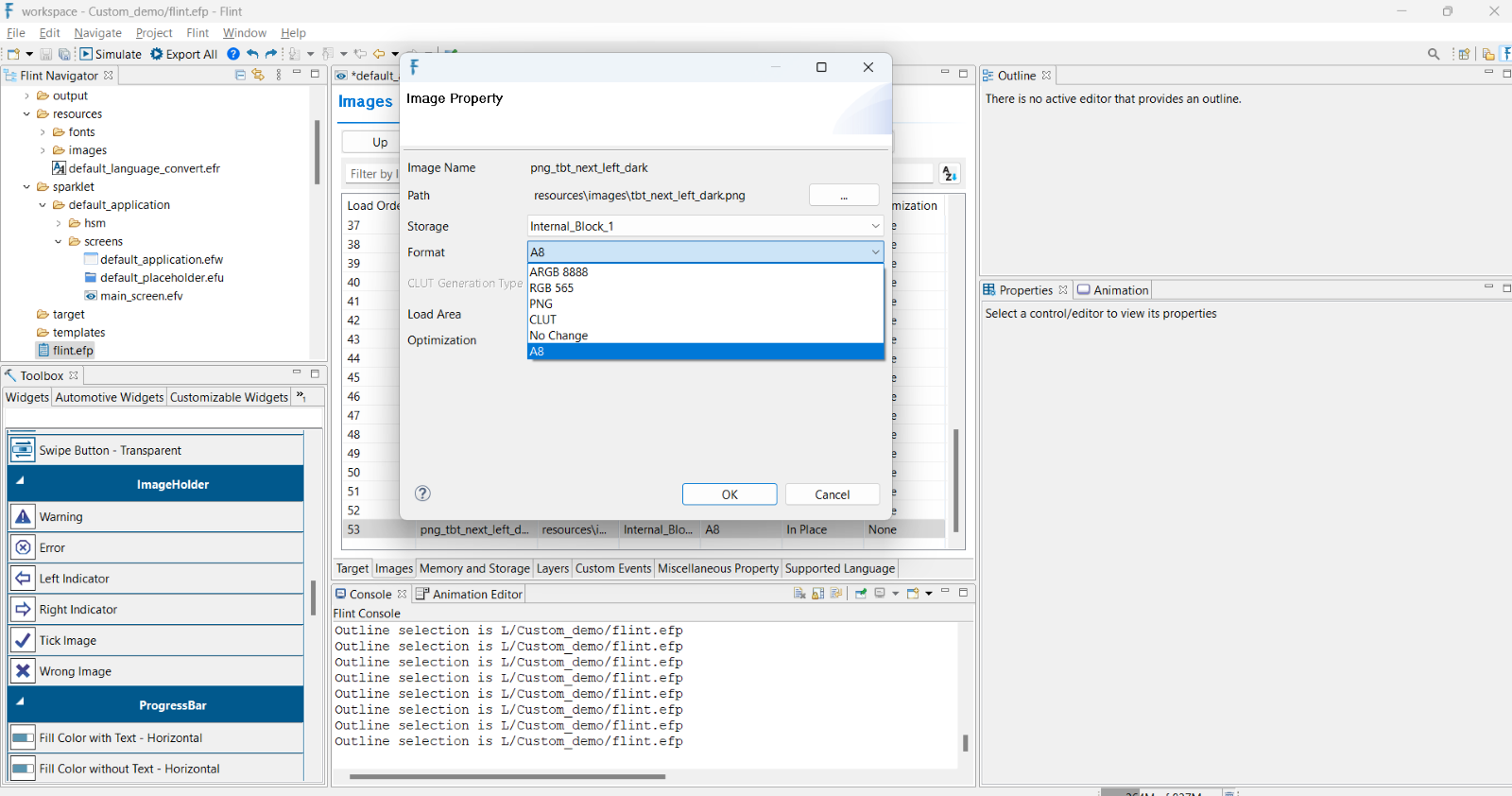
Task: Open the Storage dropdown
Action: pos(875,226)
